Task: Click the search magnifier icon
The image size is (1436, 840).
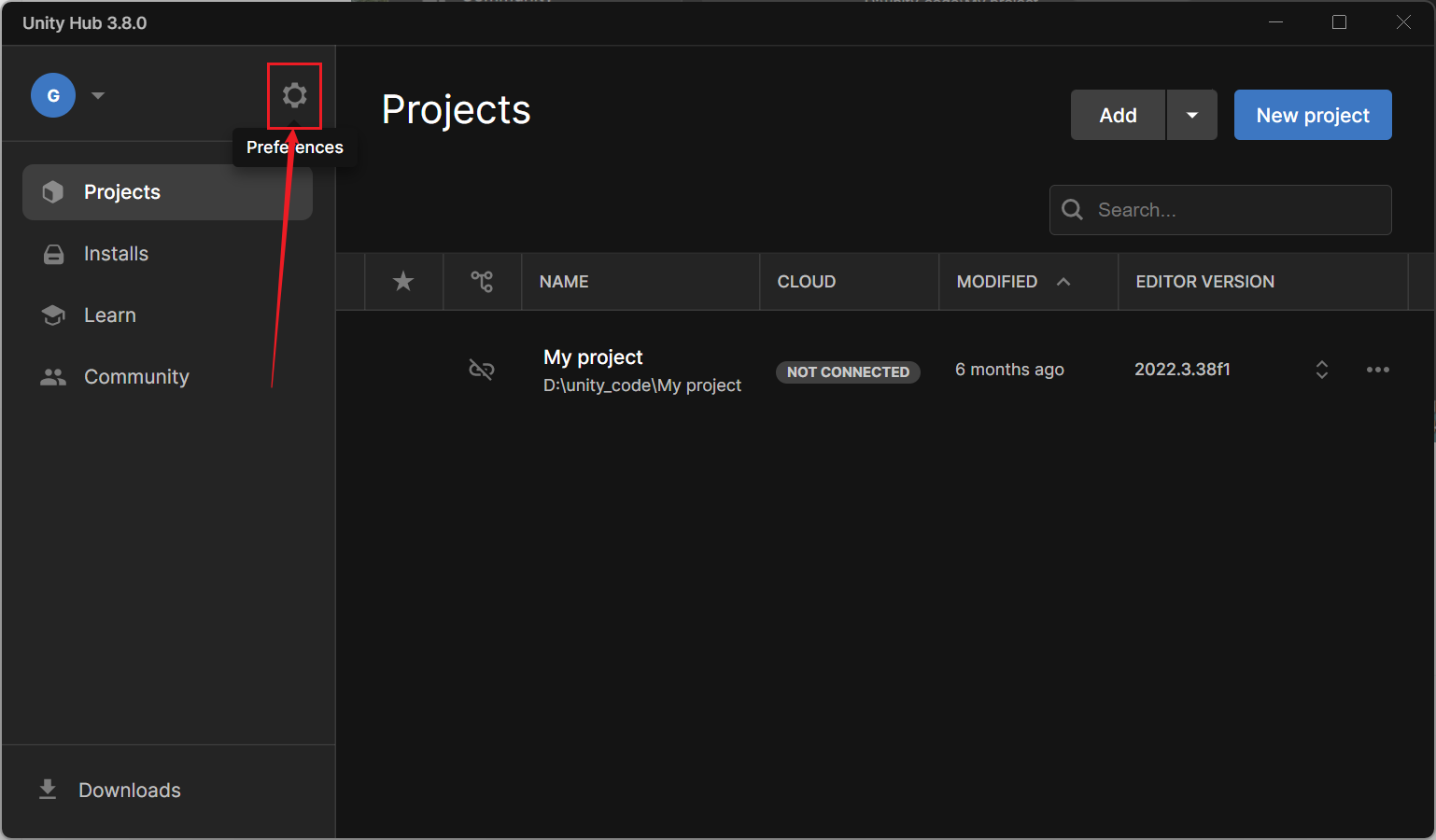Action: [1073, 210]
